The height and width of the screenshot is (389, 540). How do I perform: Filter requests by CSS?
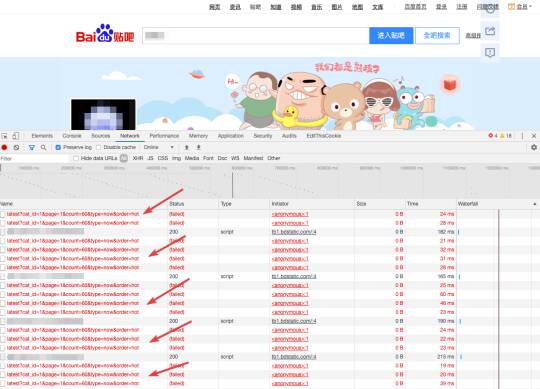click(x=163, y=158)
